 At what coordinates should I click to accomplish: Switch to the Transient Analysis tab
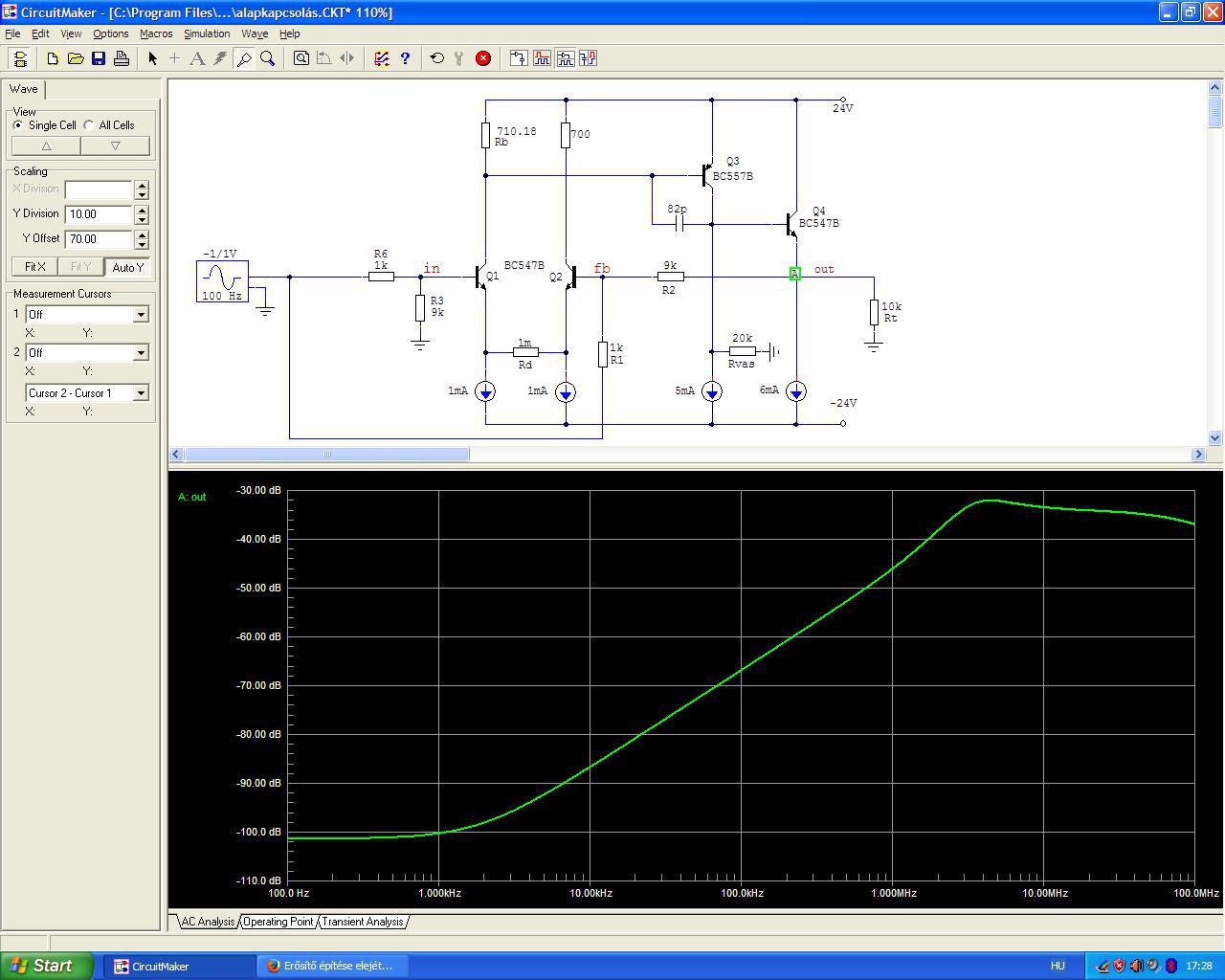363,922
